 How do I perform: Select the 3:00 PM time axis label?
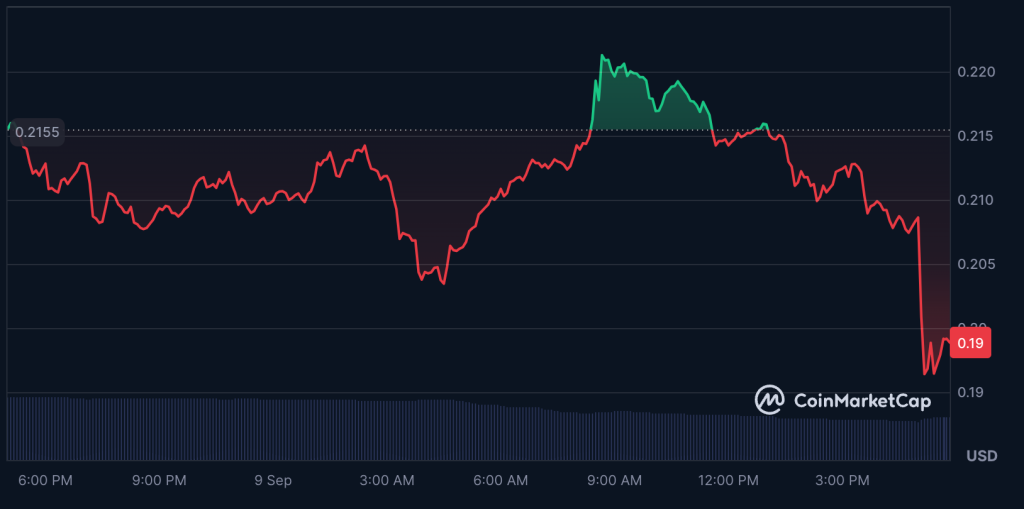pos(842,481)
